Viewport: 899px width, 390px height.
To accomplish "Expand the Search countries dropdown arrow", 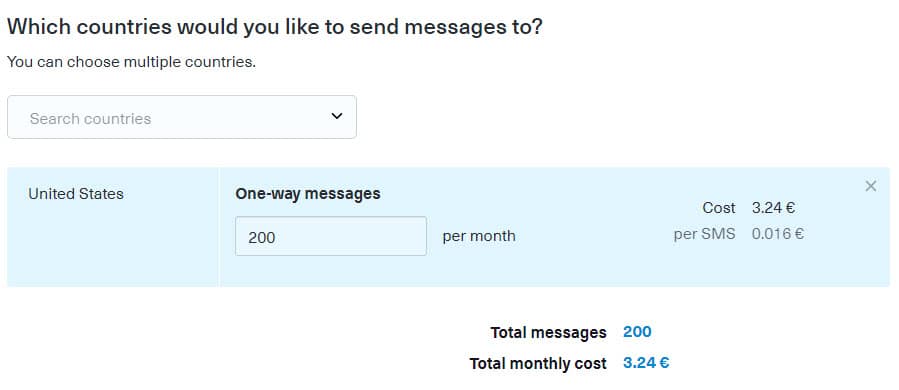I will coord(337,116).
